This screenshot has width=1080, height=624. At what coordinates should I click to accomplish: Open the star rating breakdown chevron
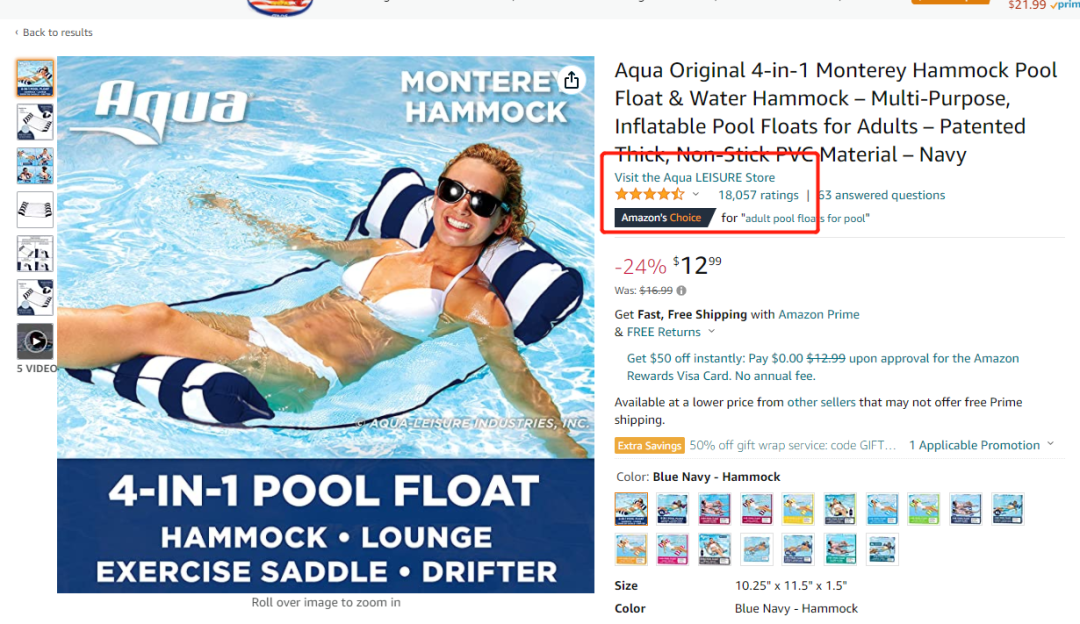pyautogui.click(x=696, y=194)
